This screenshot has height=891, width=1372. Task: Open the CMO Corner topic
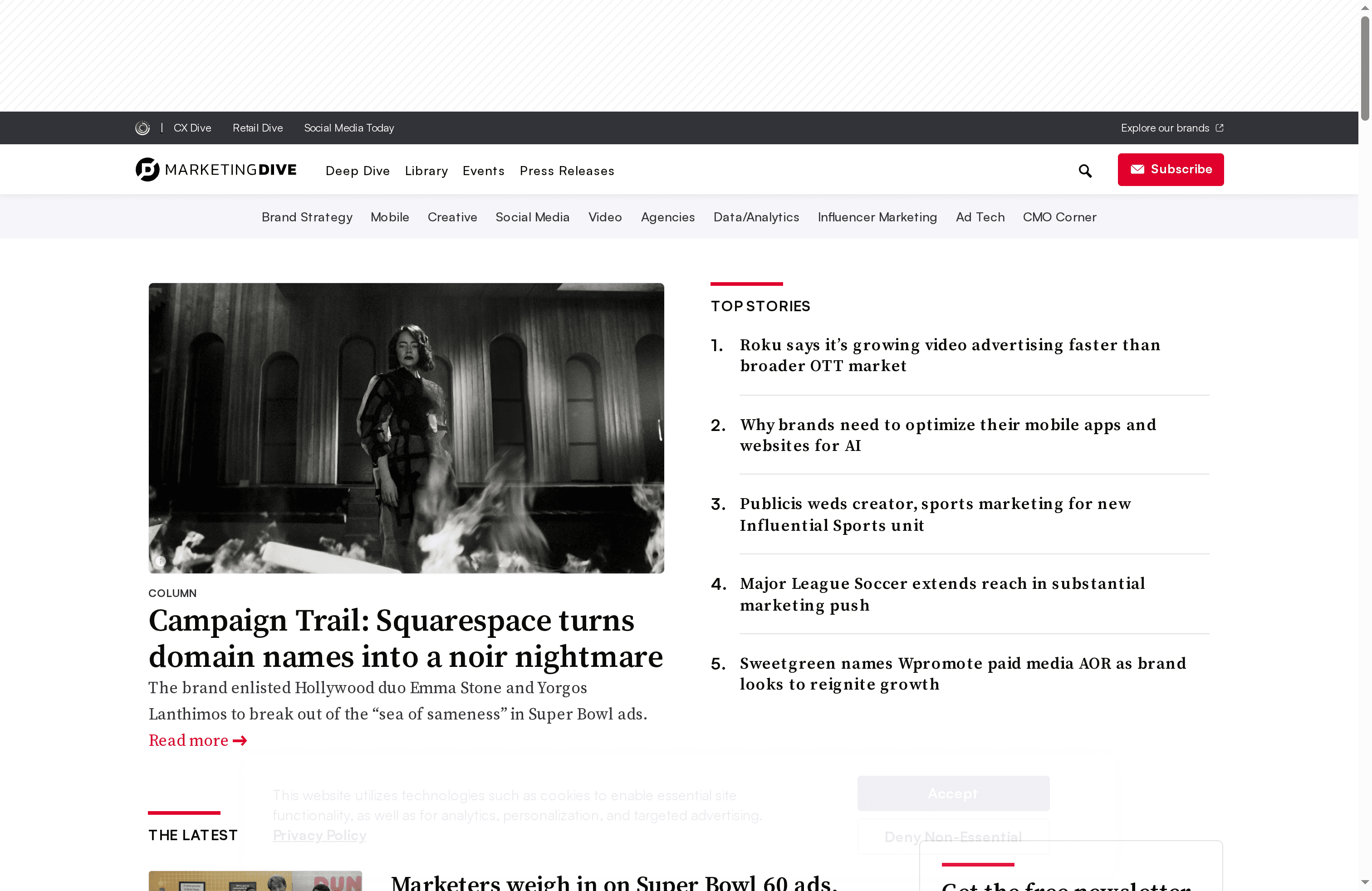click(1059, 217)
